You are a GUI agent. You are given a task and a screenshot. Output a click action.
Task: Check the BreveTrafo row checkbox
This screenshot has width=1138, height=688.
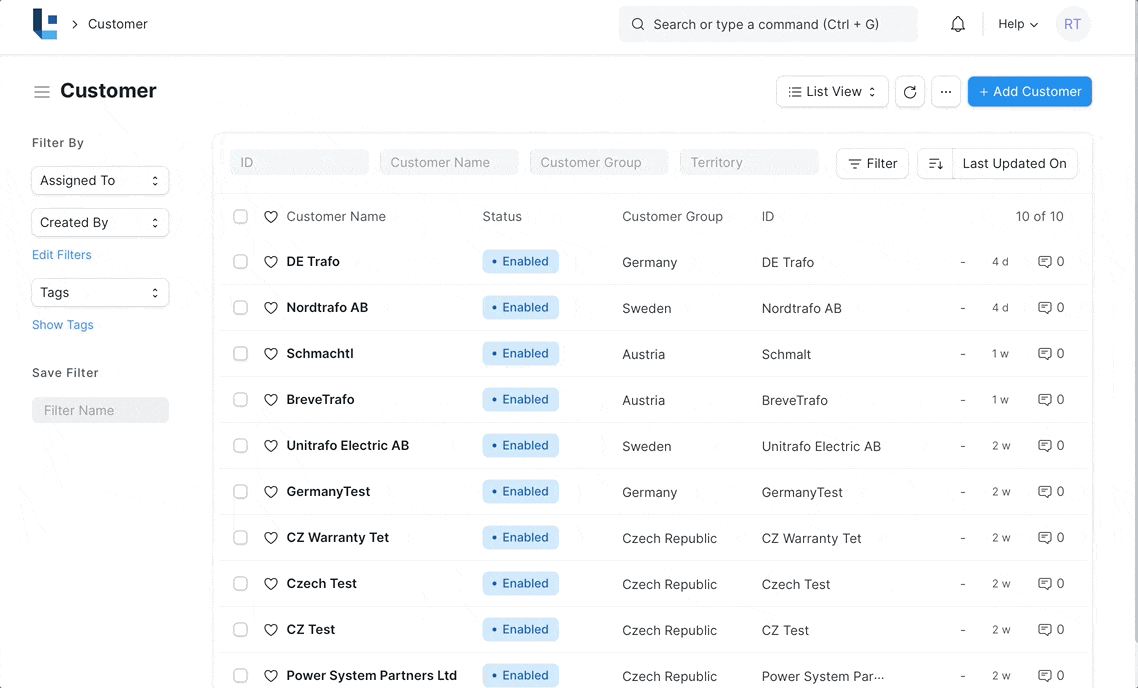point(240,400)
